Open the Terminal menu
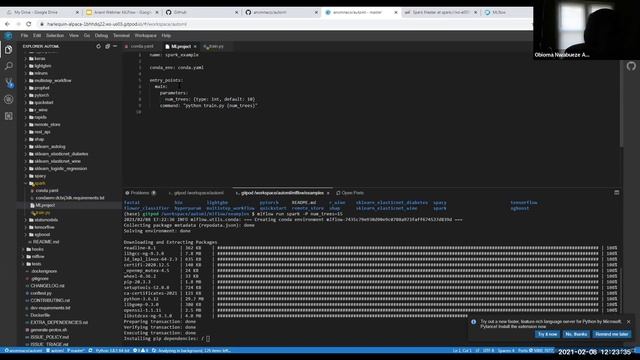 pos(121,36)
